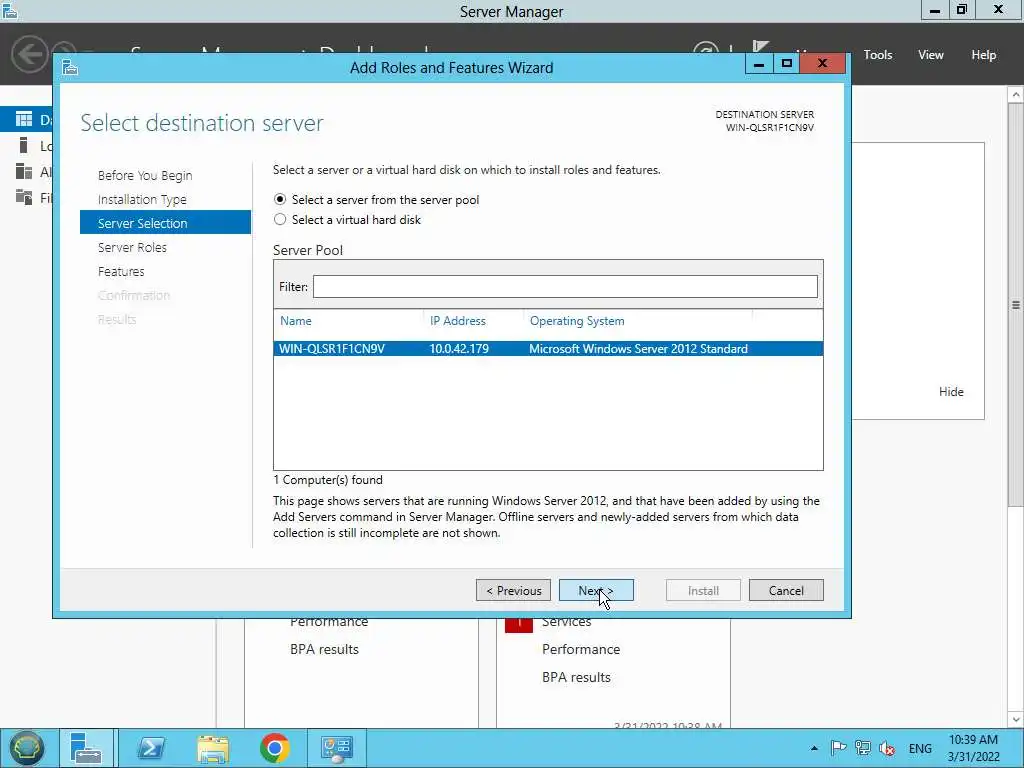Open File Explorer from taskbar
Image resolution: width=1024 pixels, height=768 pixels.
[x=213, y=748]
